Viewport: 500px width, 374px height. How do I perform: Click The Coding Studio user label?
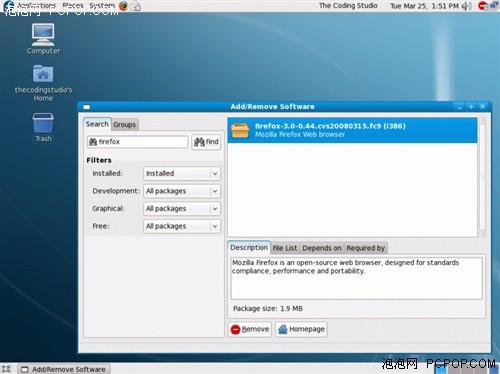tap(348, 6)
